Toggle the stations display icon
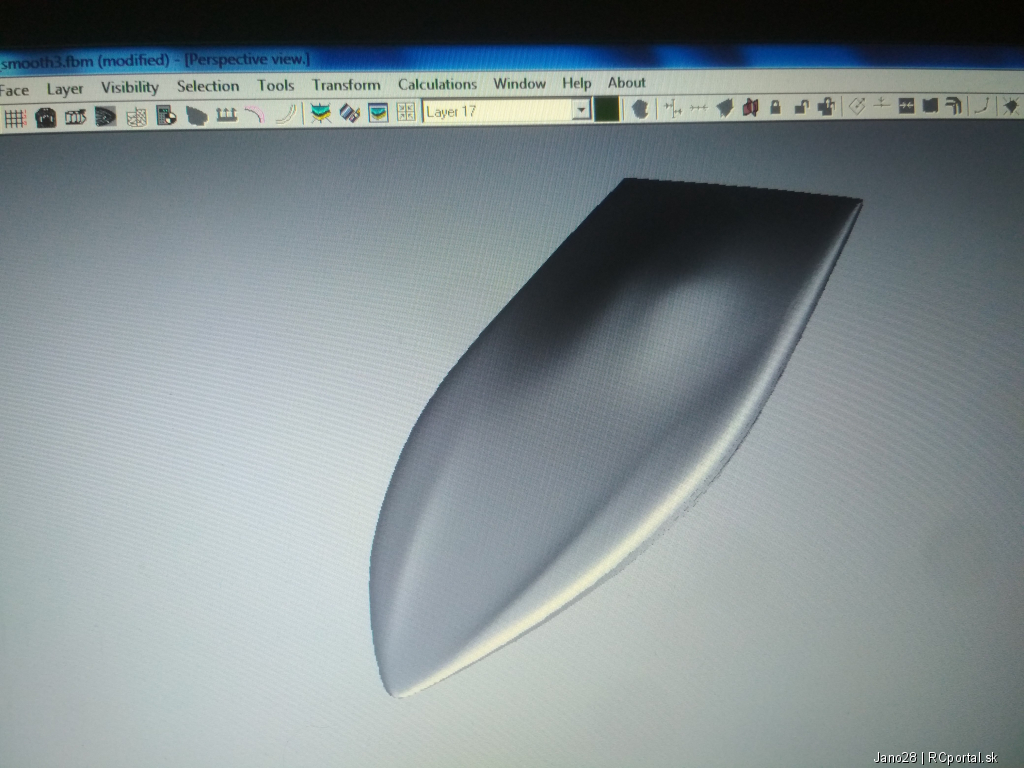Viewport: 1024px width, 768px height. tap(75, 118)
